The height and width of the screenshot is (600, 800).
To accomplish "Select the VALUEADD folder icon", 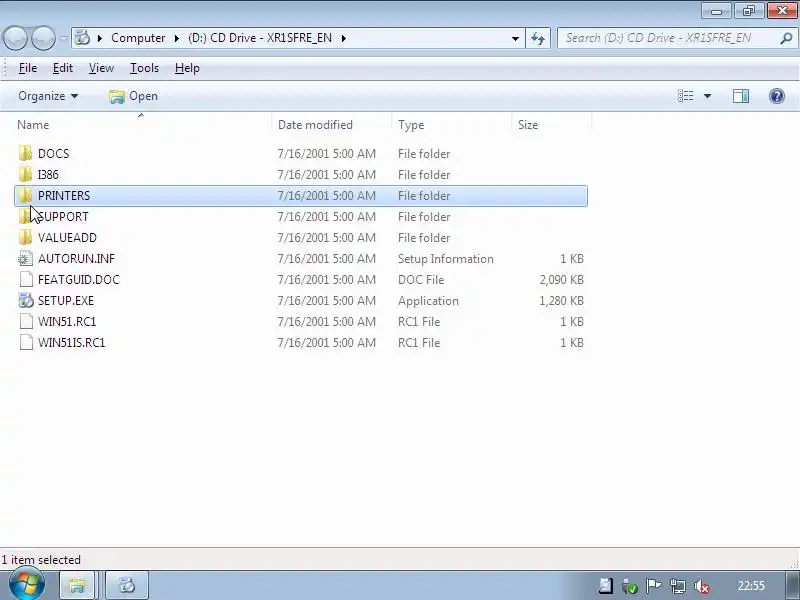I will (25, 238).
